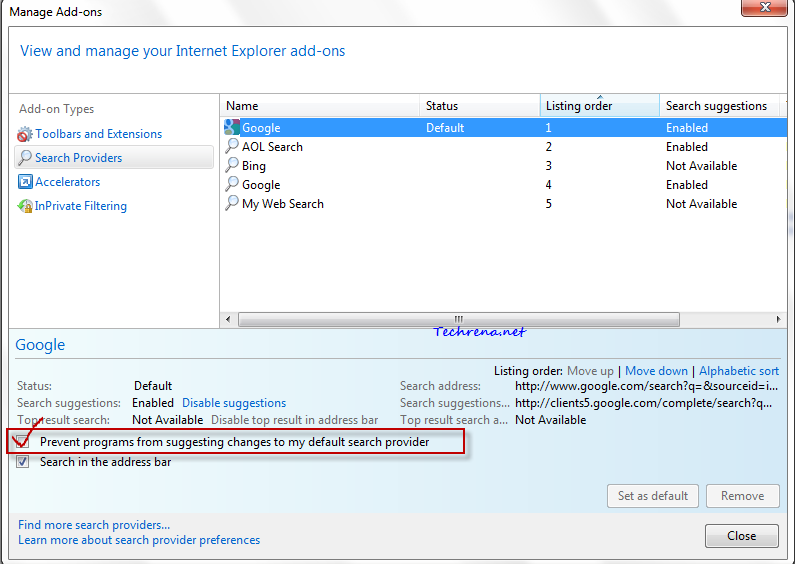Click the scrollbar left arrow
795x564 pixels.
pos(228,319)
